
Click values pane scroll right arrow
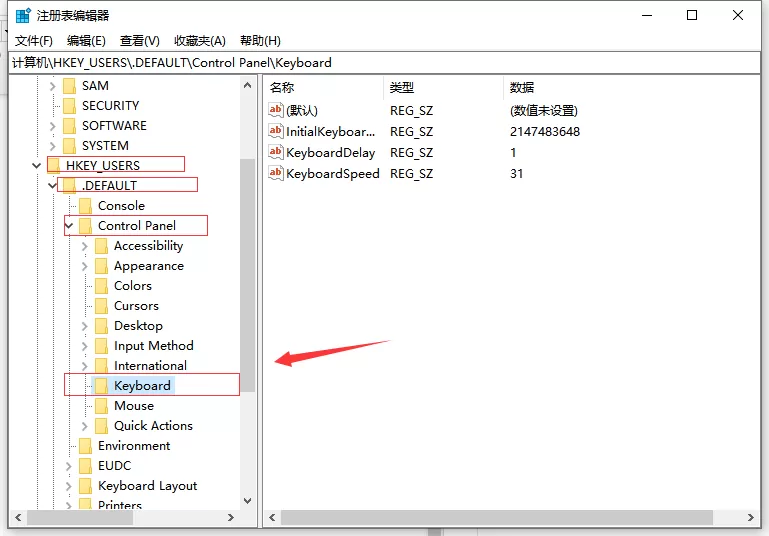750,517
